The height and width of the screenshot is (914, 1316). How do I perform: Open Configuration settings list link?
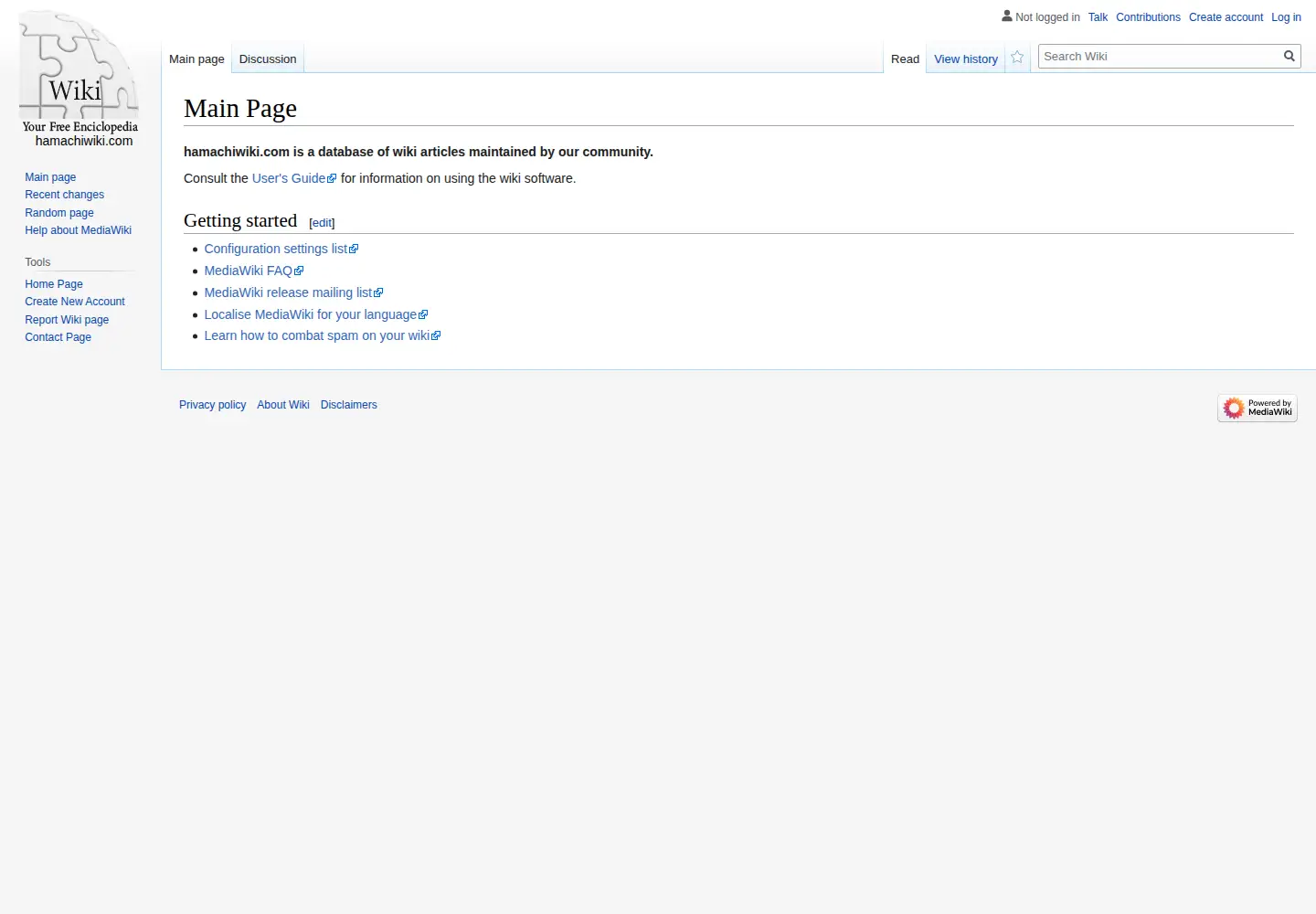pyautogui.click(x=281, y=249)
